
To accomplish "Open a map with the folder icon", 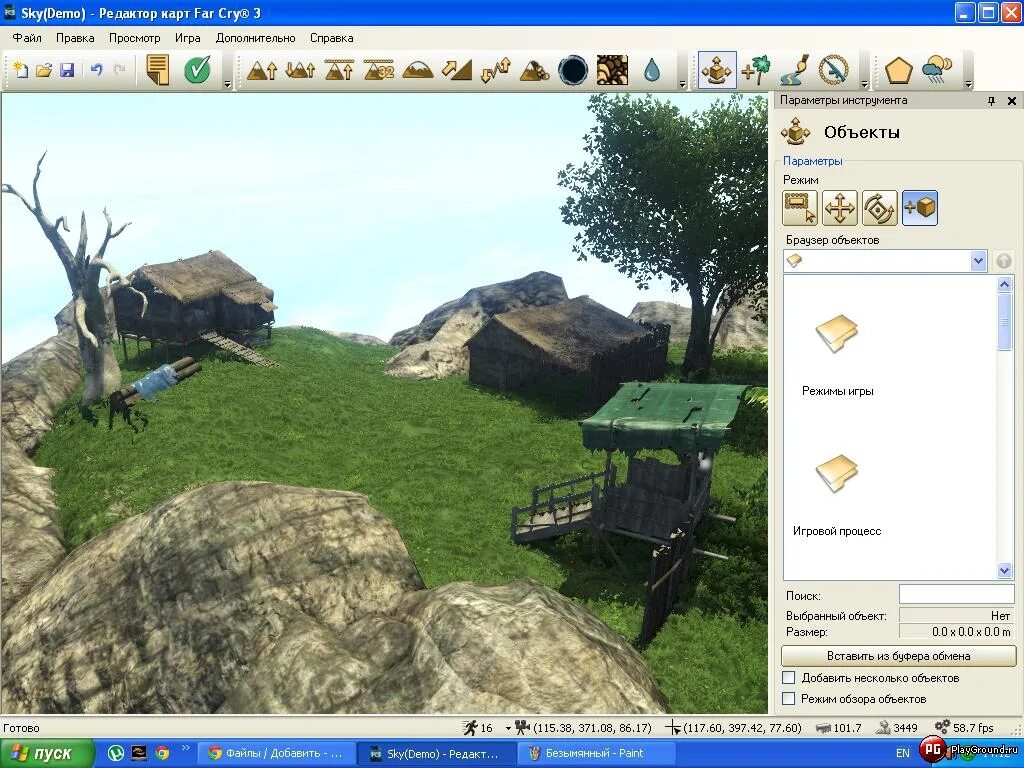I will [x=44, y=70].
